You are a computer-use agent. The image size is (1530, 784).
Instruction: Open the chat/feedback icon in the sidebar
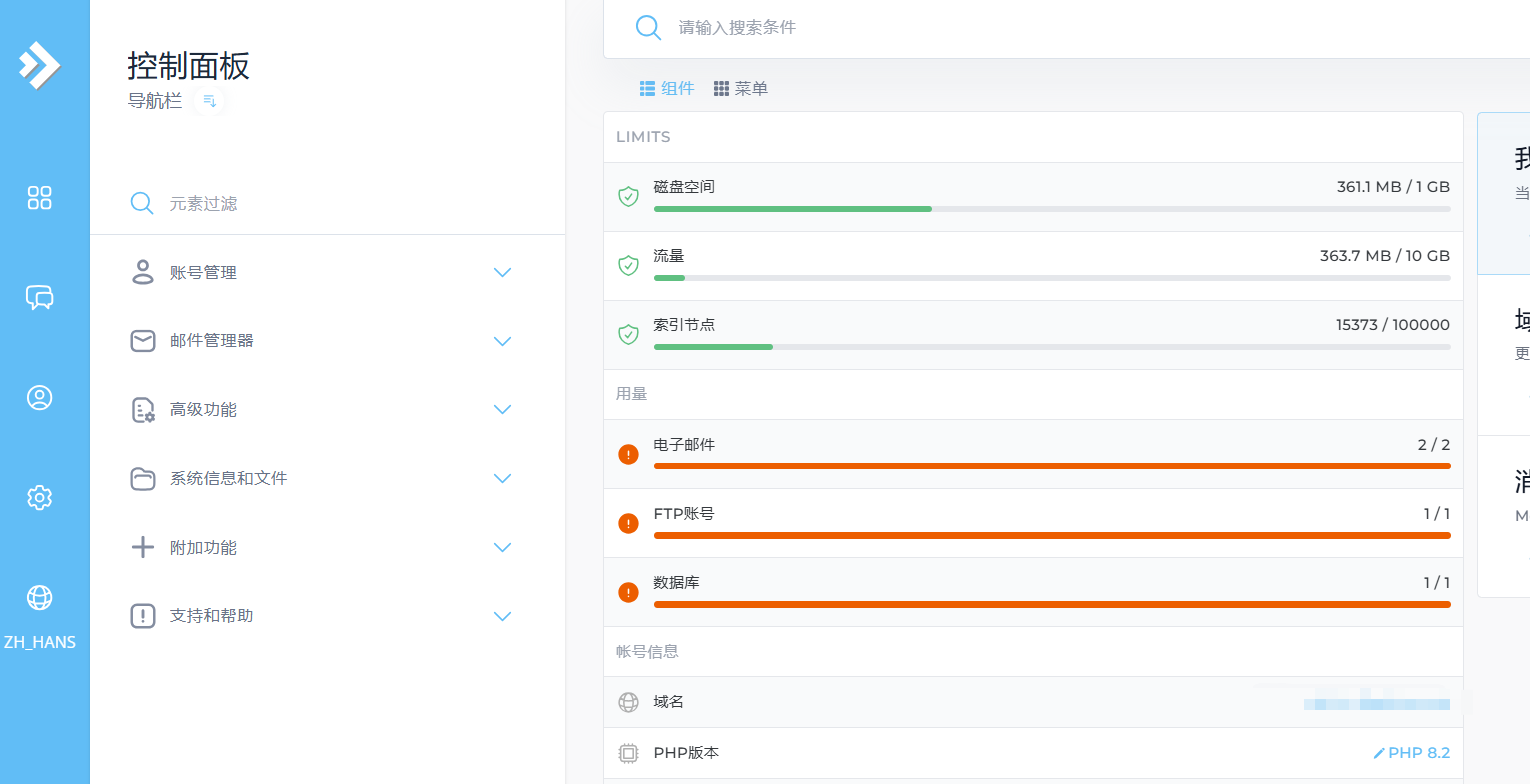(x=40, y=297)
